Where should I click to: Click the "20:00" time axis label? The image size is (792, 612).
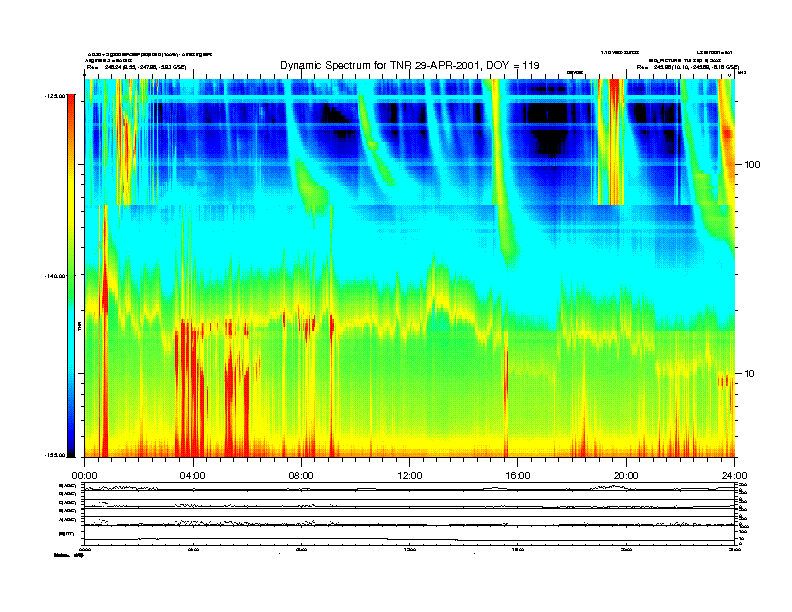[x=626, y=476]
